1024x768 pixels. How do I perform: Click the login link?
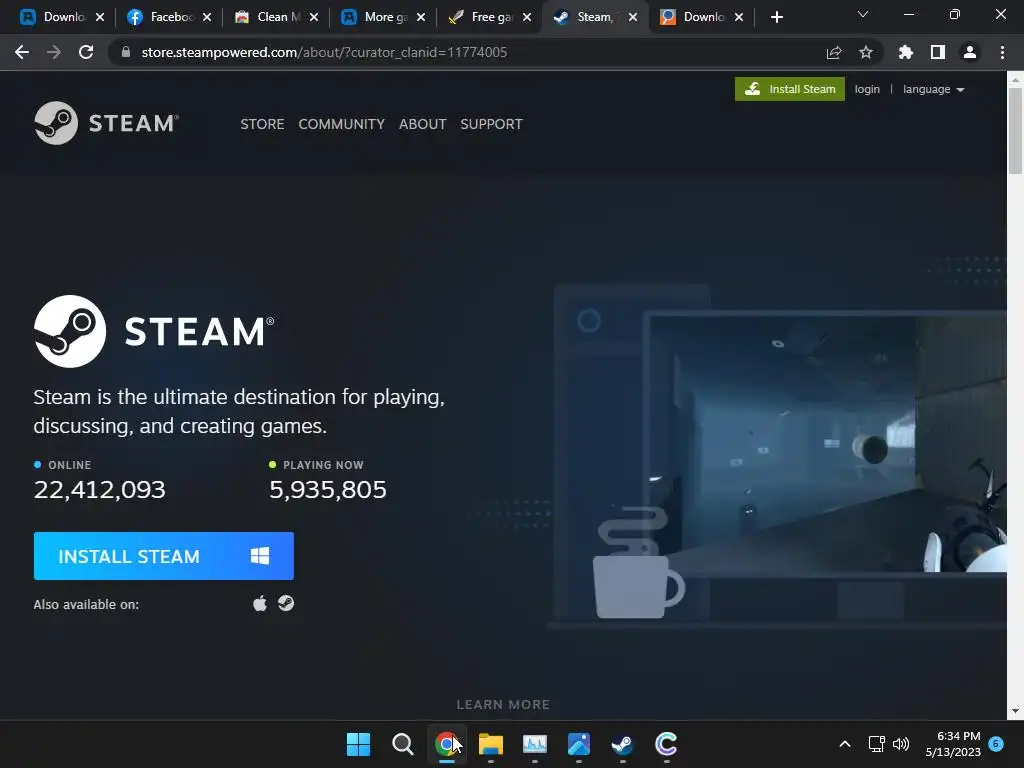[867, 89]
